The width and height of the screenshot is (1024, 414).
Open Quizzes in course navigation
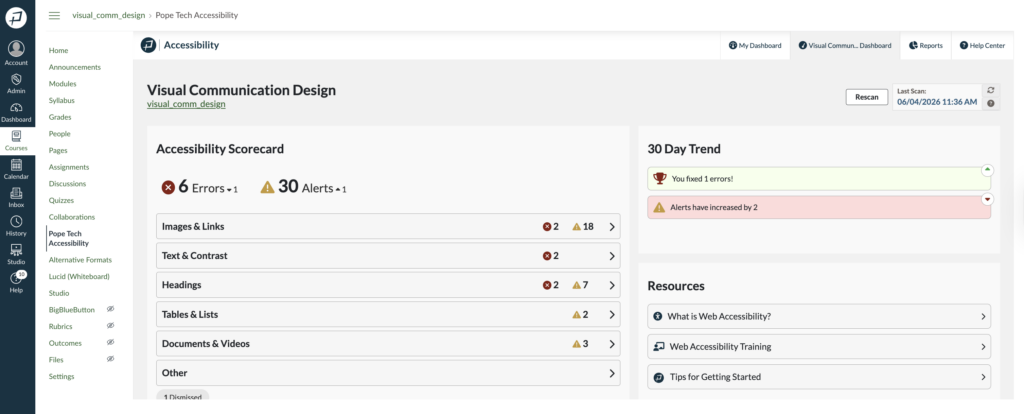[61, 200]
